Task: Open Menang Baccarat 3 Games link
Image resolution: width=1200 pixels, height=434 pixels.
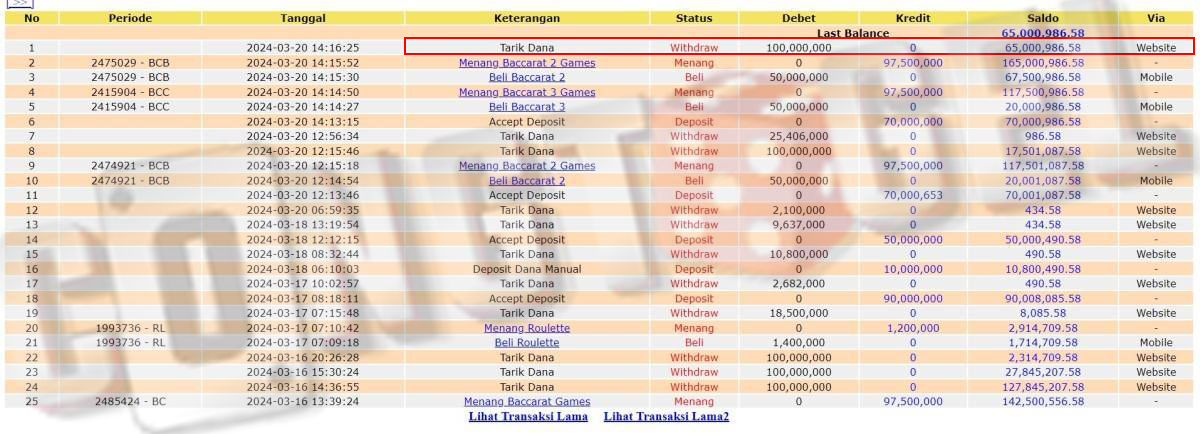Action: pos(526,92)
